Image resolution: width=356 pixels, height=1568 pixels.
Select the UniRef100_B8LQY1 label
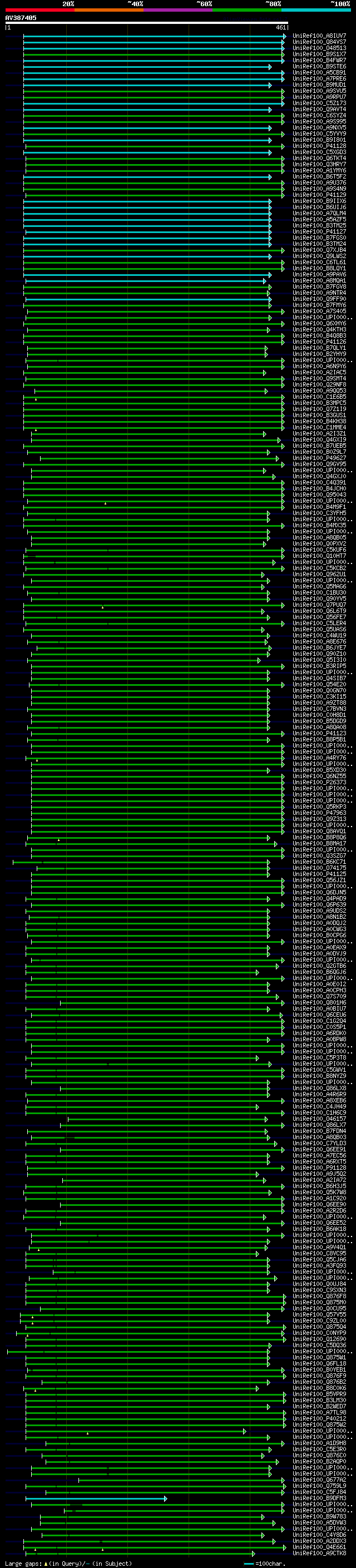coord(319,269)
